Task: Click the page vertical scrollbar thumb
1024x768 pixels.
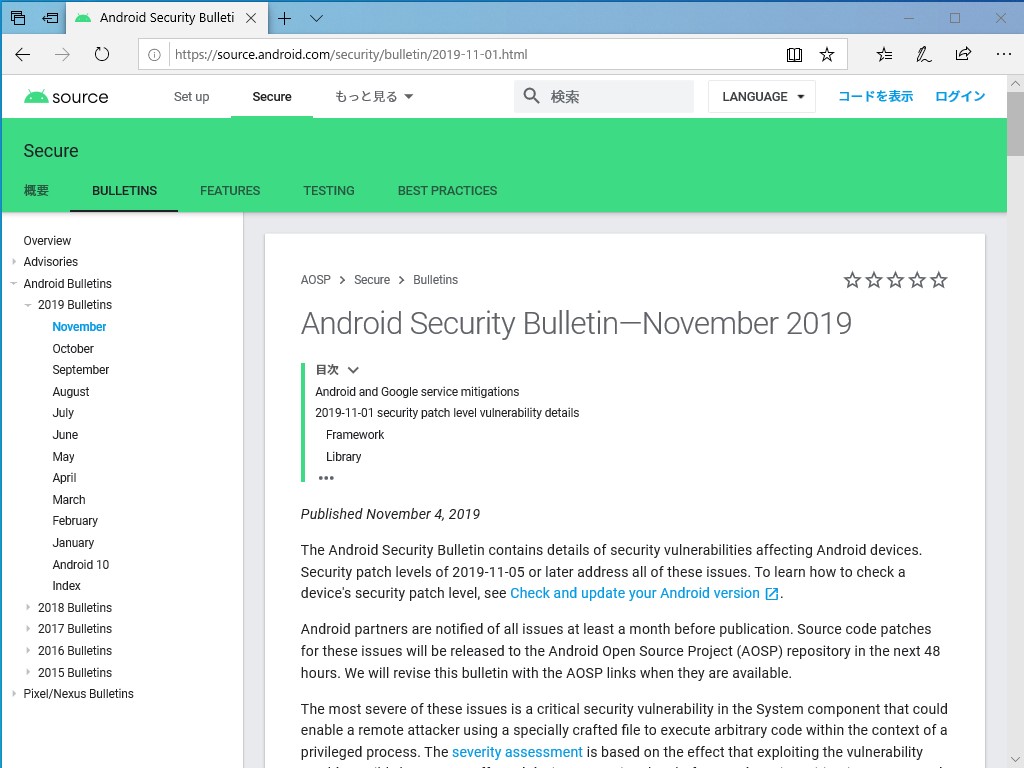Action: 1015,123
